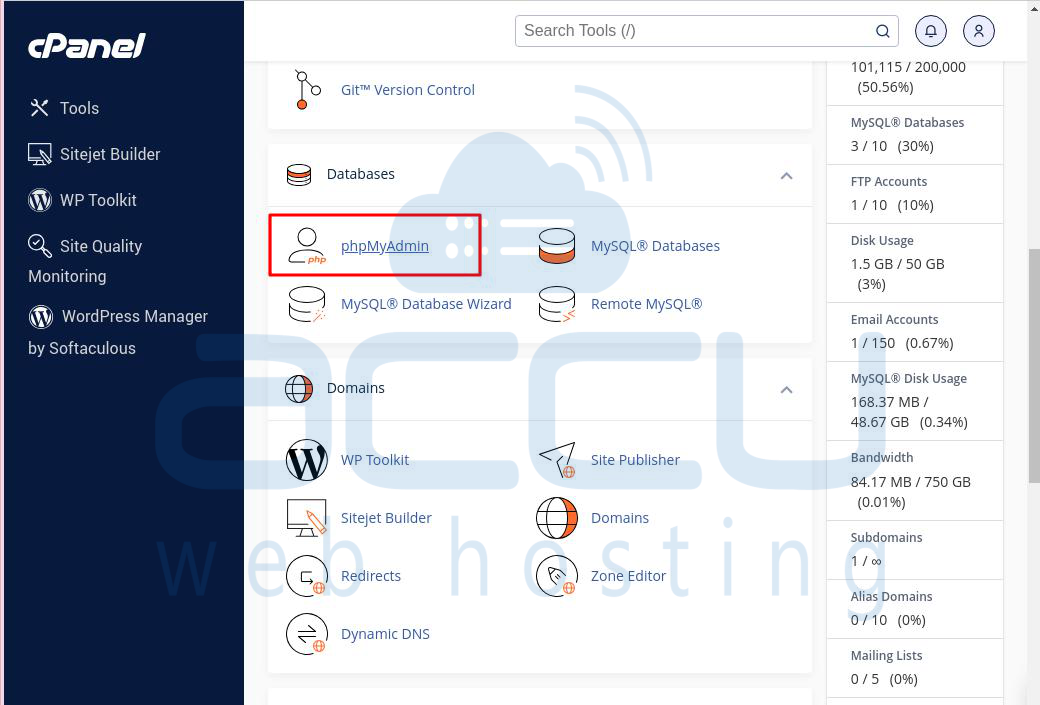Open Sitejet Builder in the sidebar
1040x705 pixels.
[x=94, y=154]
